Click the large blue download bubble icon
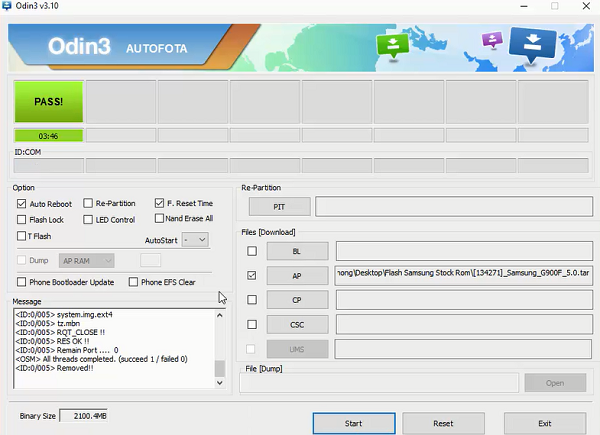The height and width of the screenshot is (435, 600). point(532,44)
